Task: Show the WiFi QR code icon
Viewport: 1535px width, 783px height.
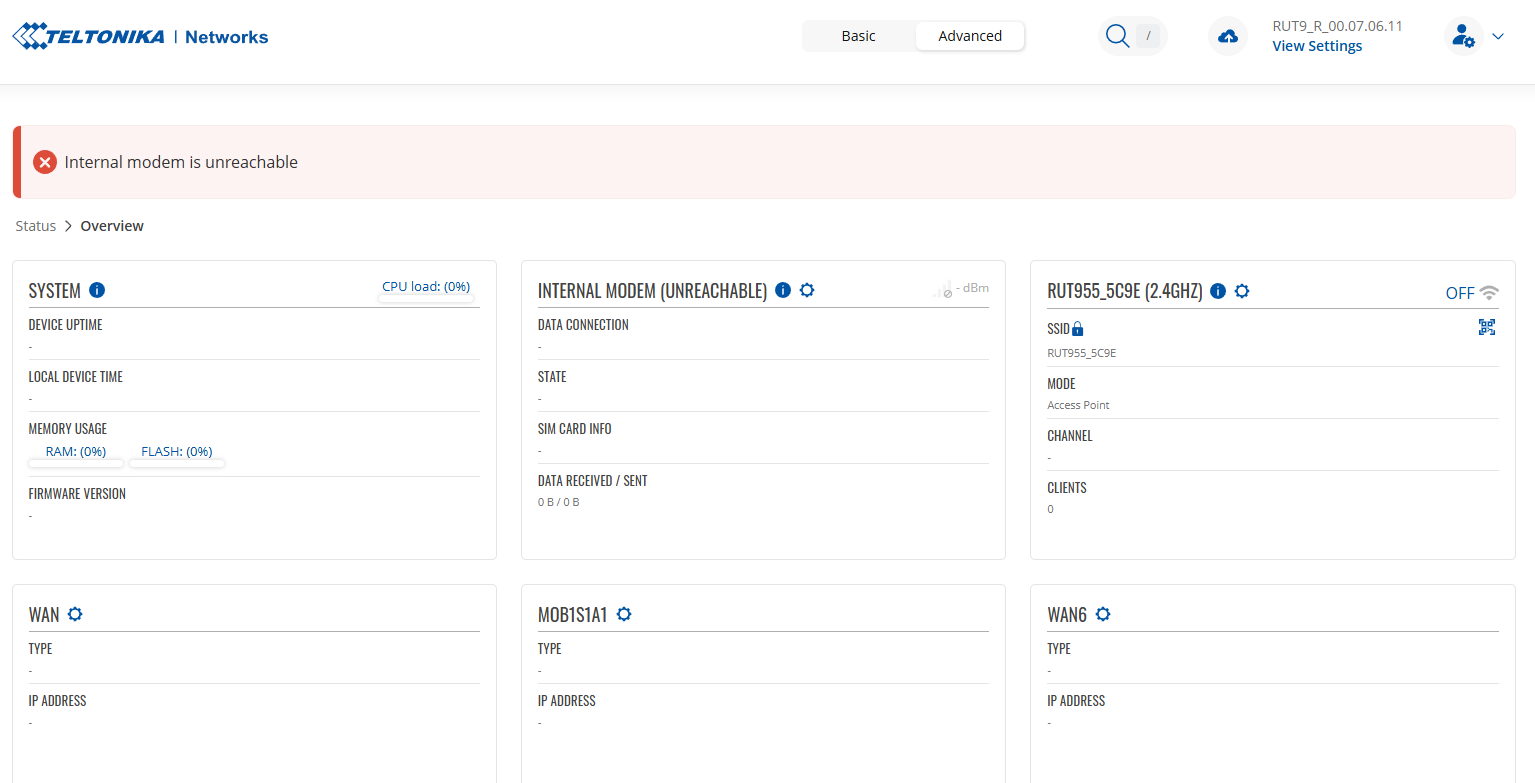Action: click(x=1487, y=327)
